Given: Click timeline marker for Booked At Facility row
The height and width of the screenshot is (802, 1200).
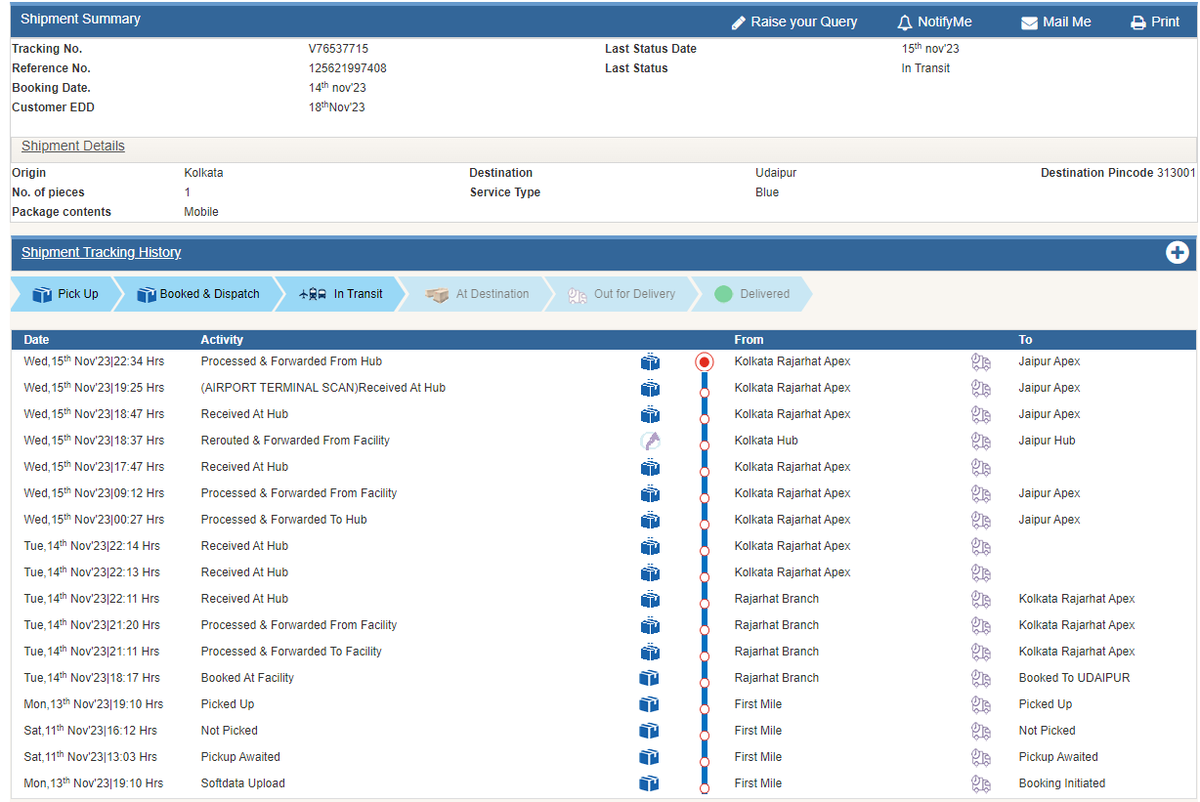Looking at the screenshot, I should tap(704, 682).
